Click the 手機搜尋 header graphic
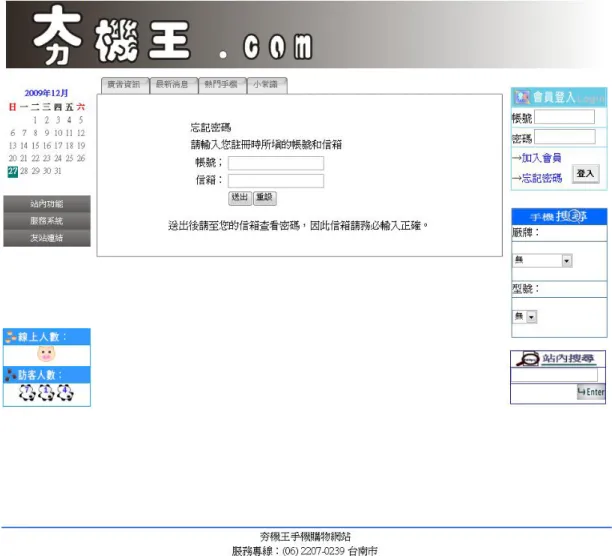Viewport: 612px width, 556px height. [x=559, y=216]
